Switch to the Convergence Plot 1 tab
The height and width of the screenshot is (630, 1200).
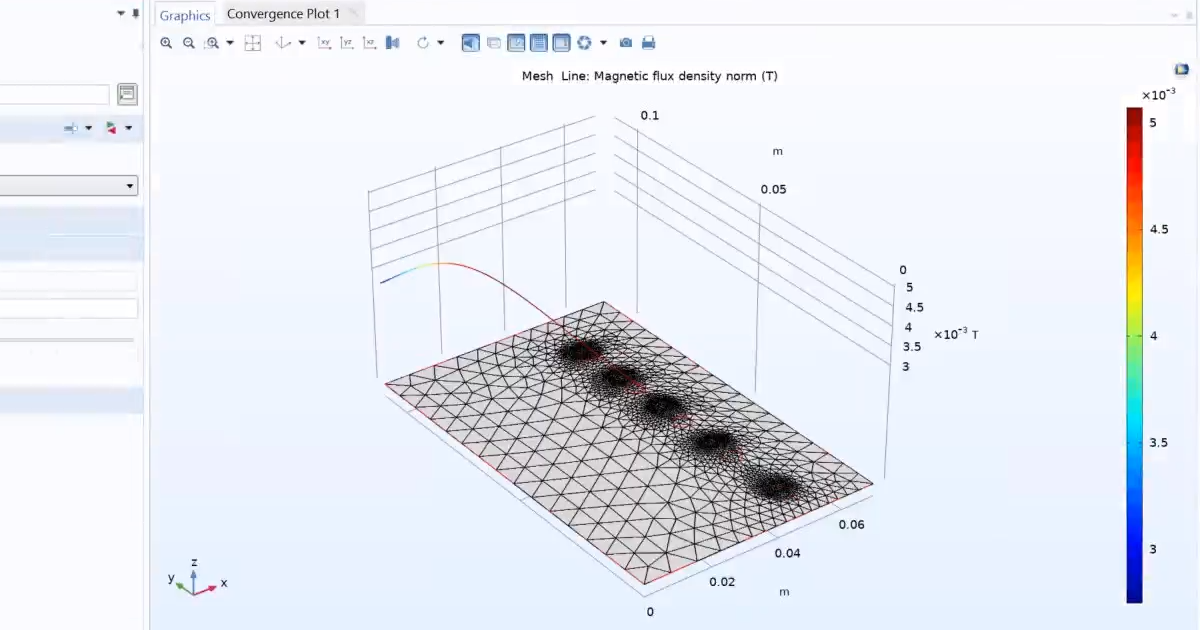coord(283,13)
